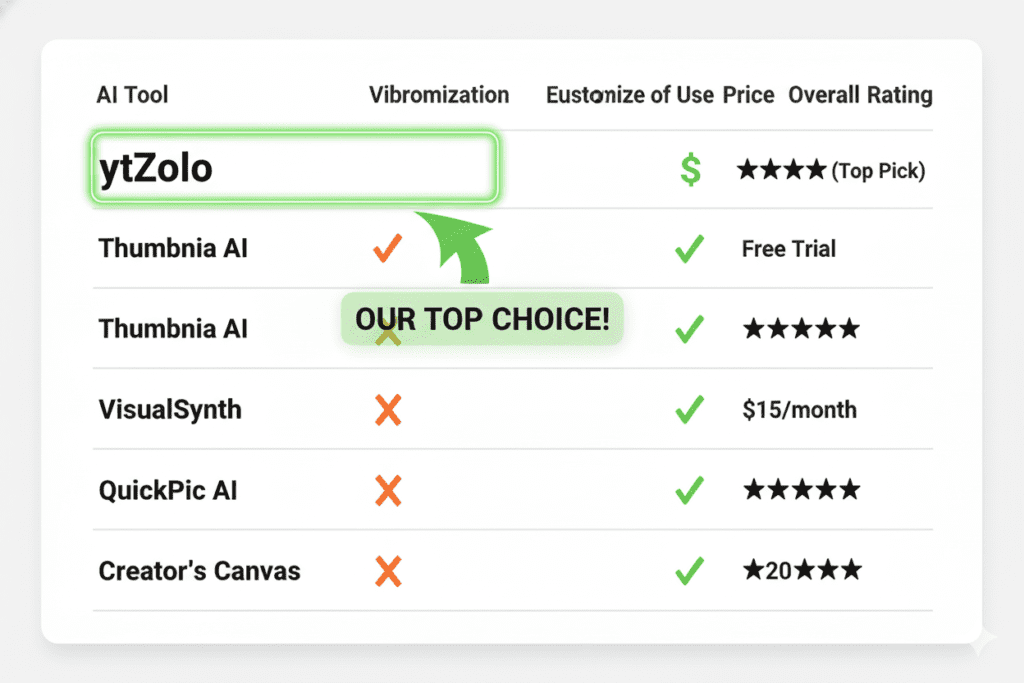Click the star rating in QuickPic AI row

(x=801, y=490)
